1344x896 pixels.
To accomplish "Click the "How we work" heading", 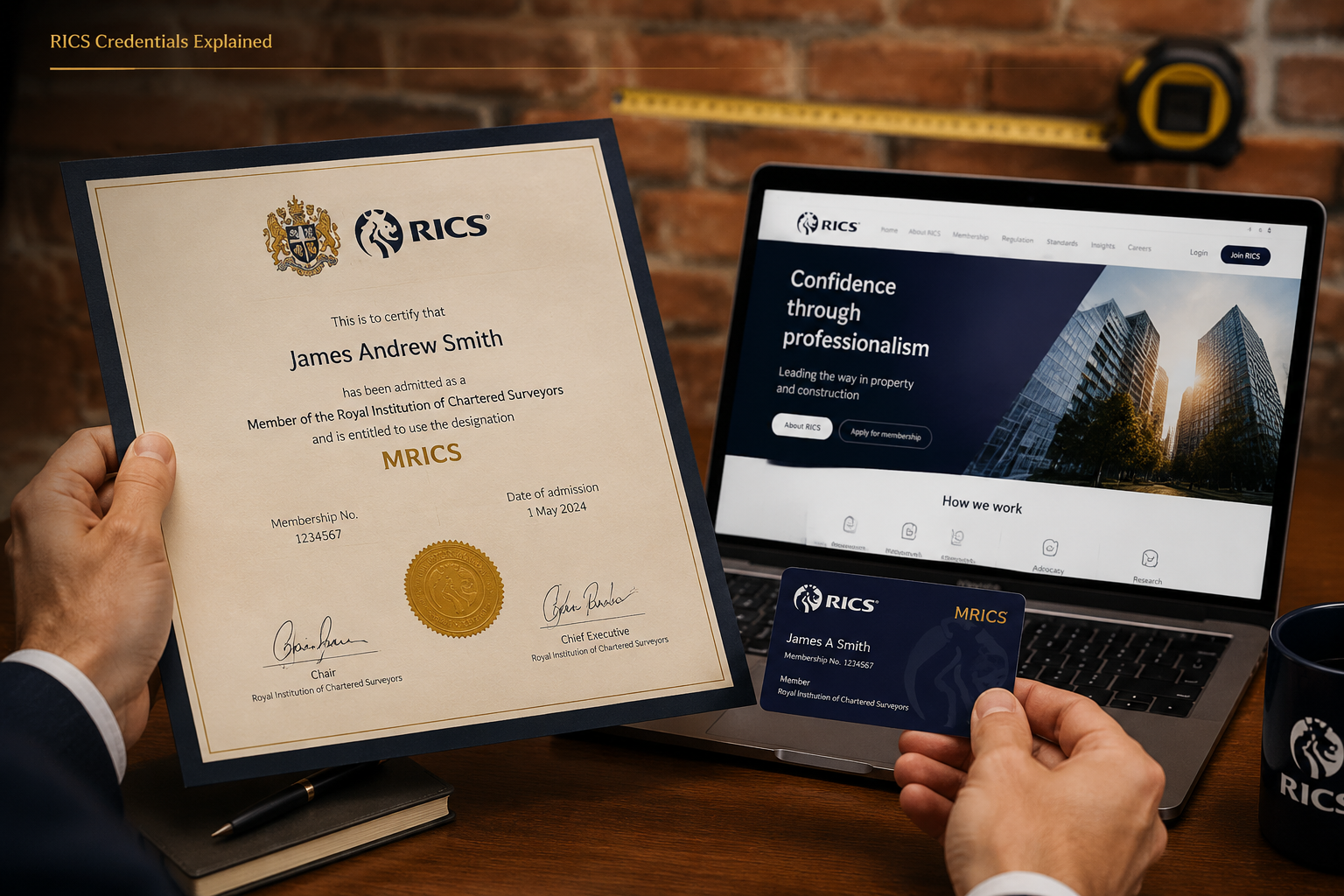I will click(982, 505).
